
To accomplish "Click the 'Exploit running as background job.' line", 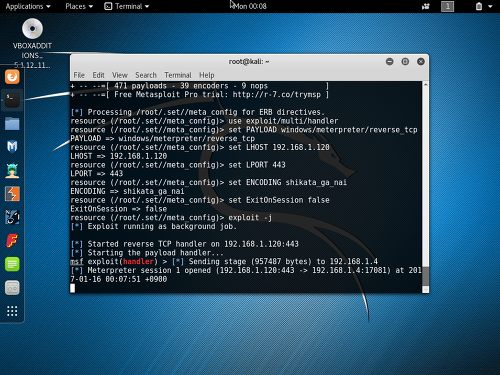I will click(154, 227).
